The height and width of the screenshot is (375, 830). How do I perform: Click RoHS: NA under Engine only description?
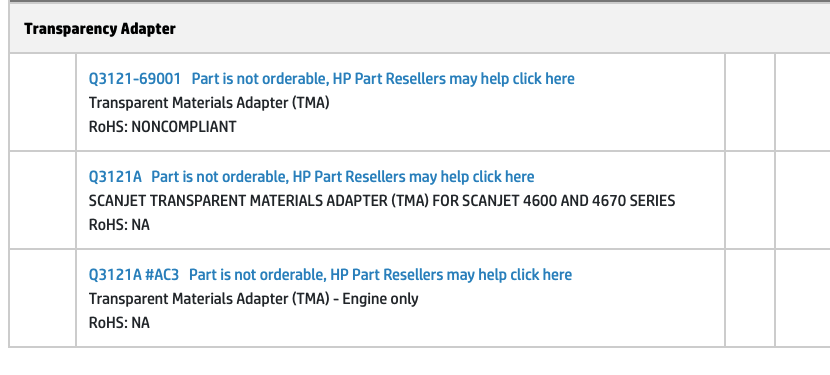click(119, 323)
